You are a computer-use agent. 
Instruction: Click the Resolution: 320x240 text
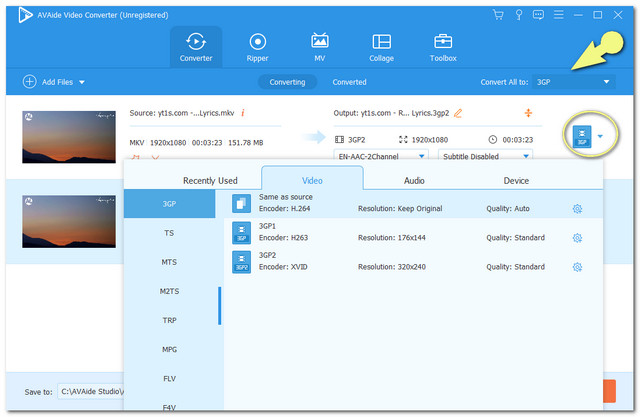(392, 267)
